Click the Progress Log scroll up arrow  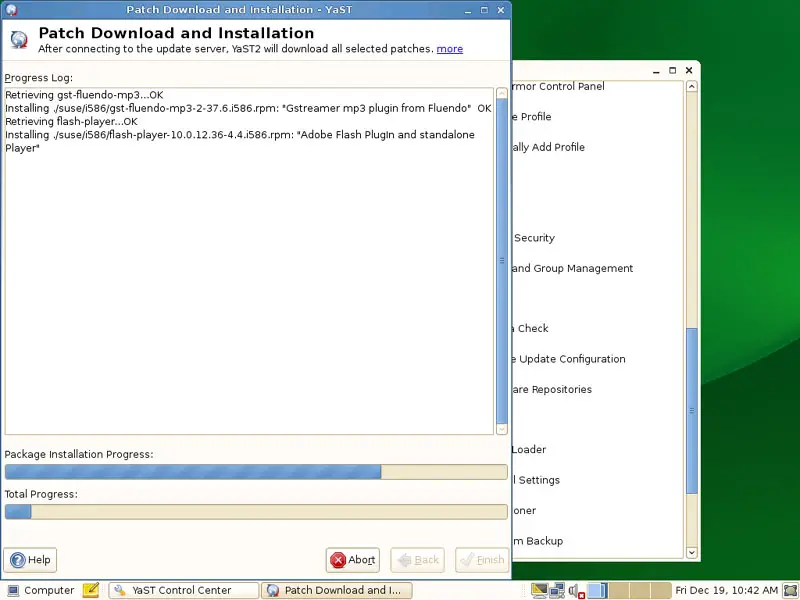click(502, 94)
